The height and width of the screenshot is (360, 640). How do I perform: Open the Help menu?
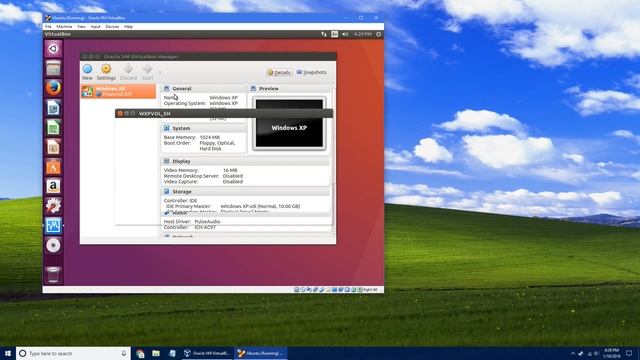click(128, 27)
